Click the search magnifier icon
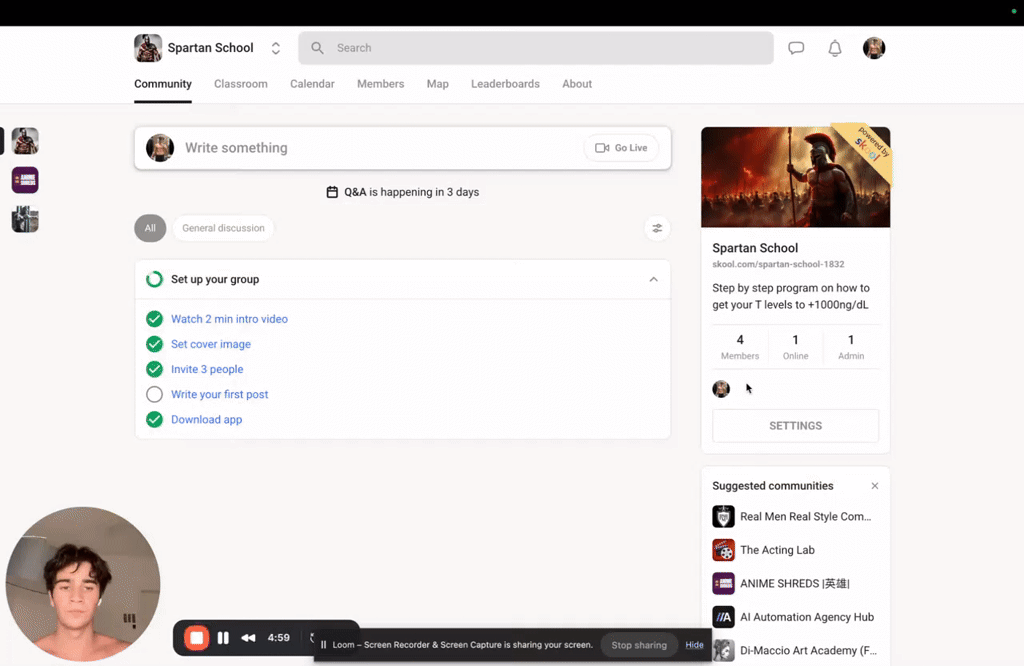The image size is (1024, 666). pos(317,48)
